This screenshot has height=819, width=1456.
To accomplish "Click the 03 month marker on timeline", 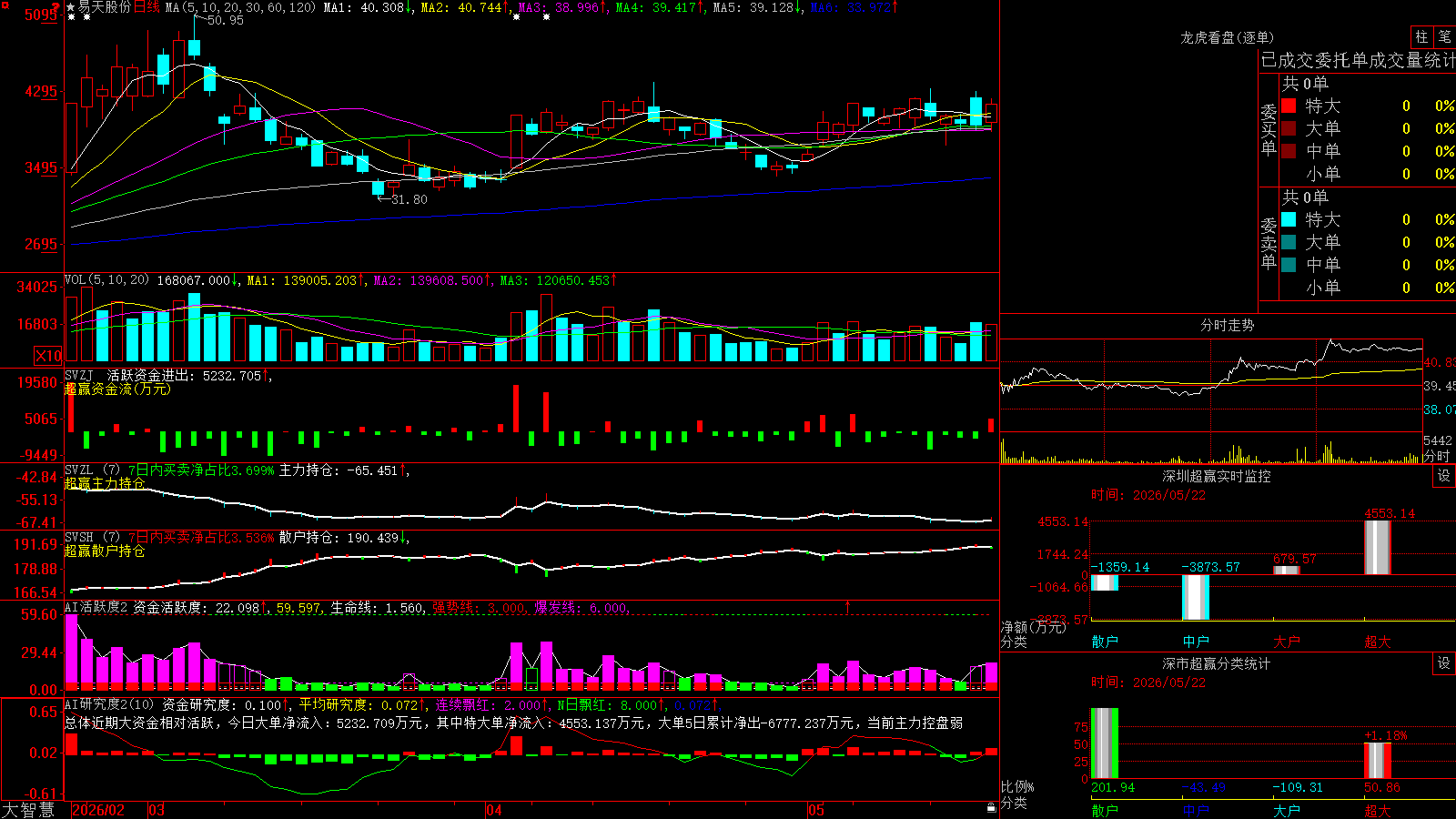I will click(x=157, y=810).
